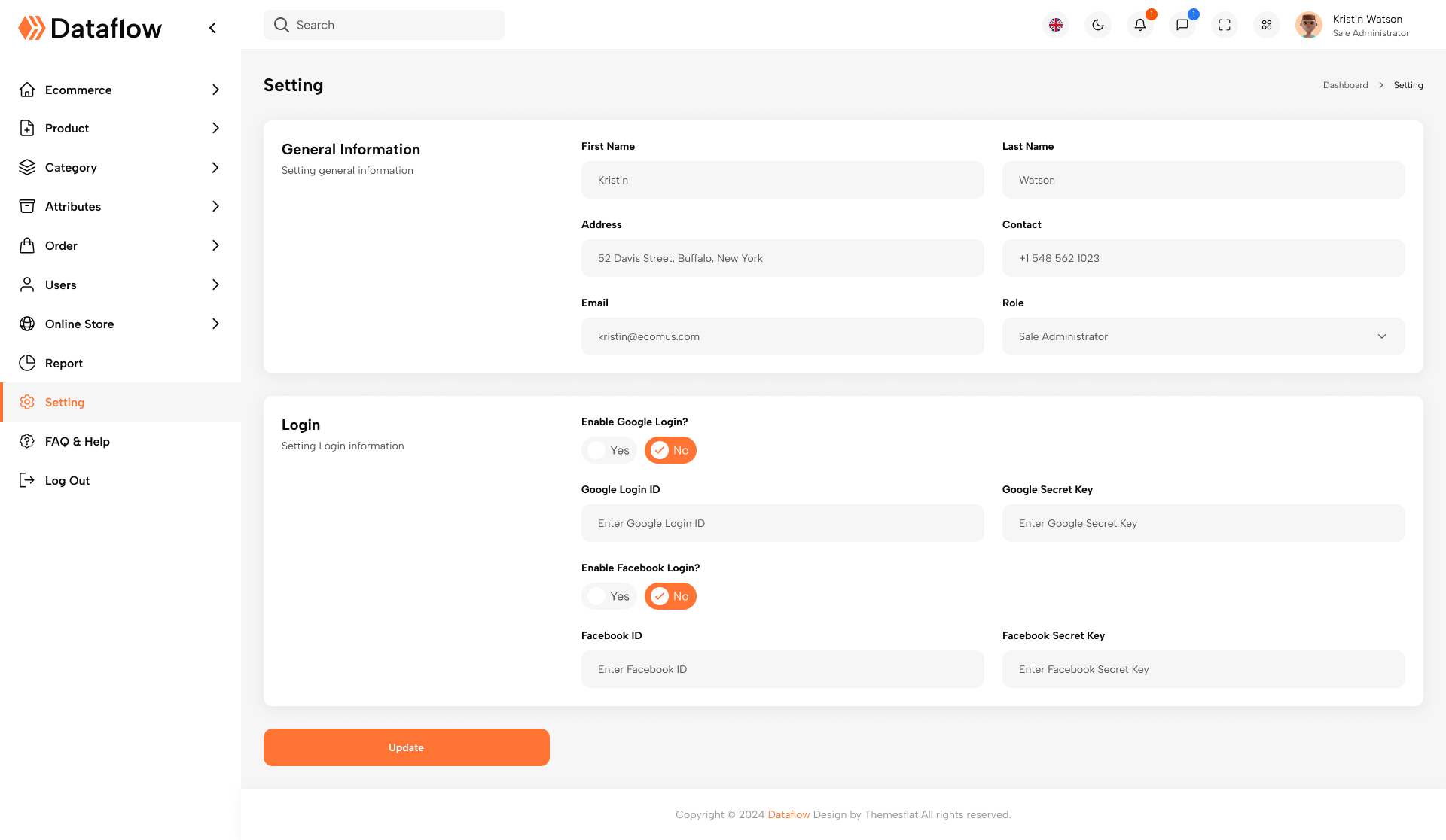Enable Google Login by clicking Yes

coord(609,450)
